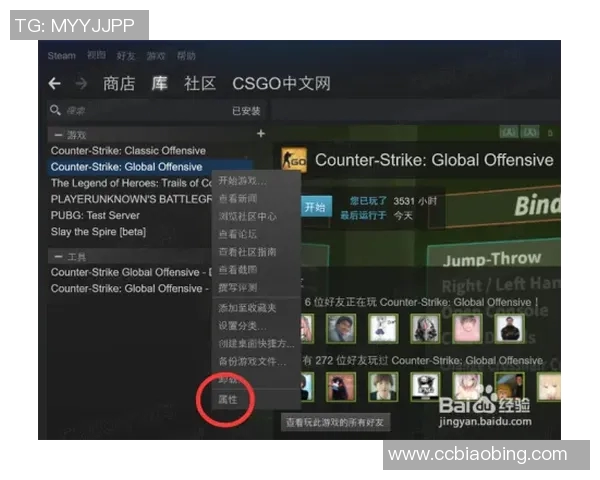The width and height of the screenshot is (600, 480).
Task: Select Slay the Spire [beta]
Action: tap(98, 232)
